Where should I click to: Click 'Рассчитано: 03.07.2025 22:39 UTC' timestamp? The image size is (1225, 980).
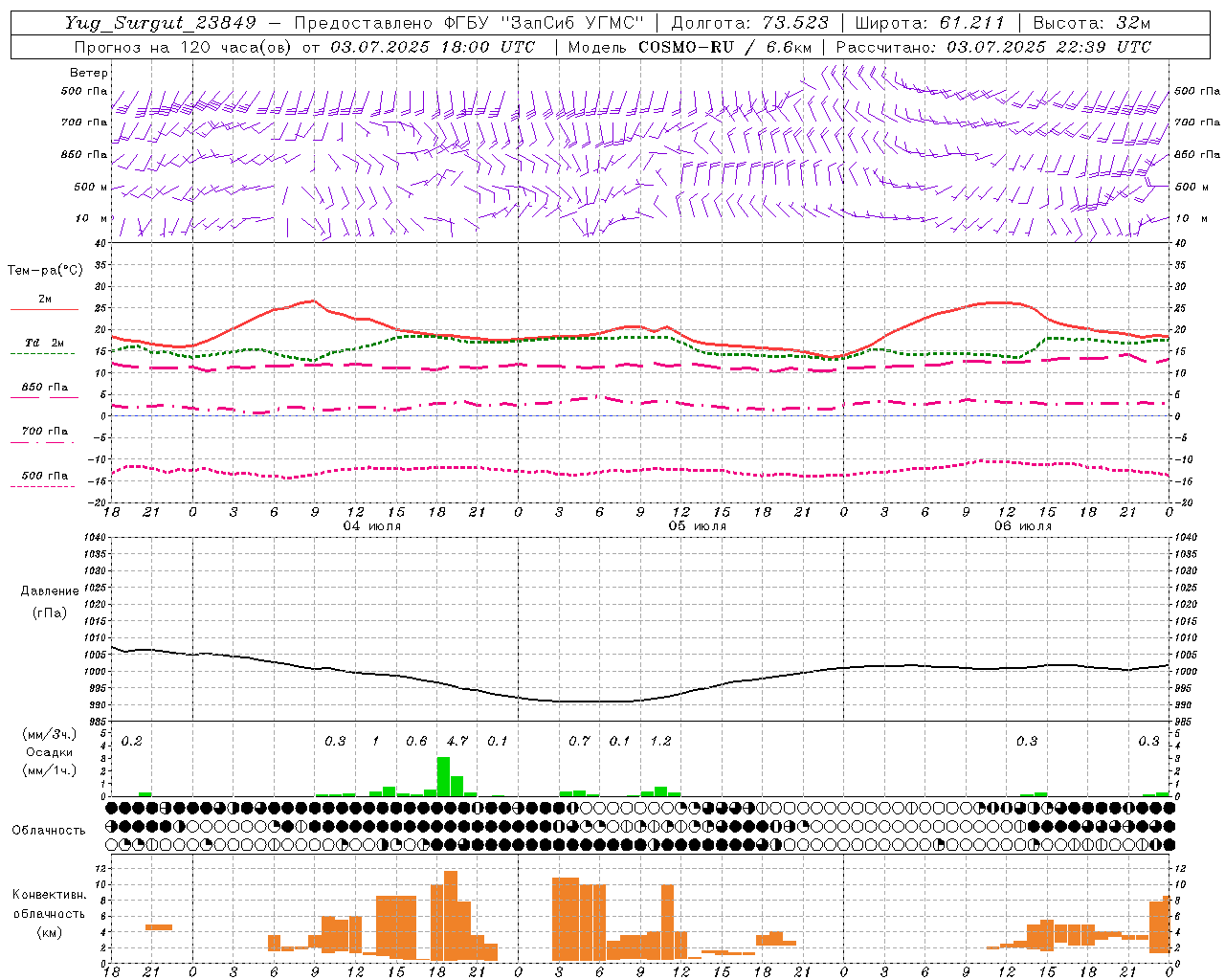(x=993, y=47)
